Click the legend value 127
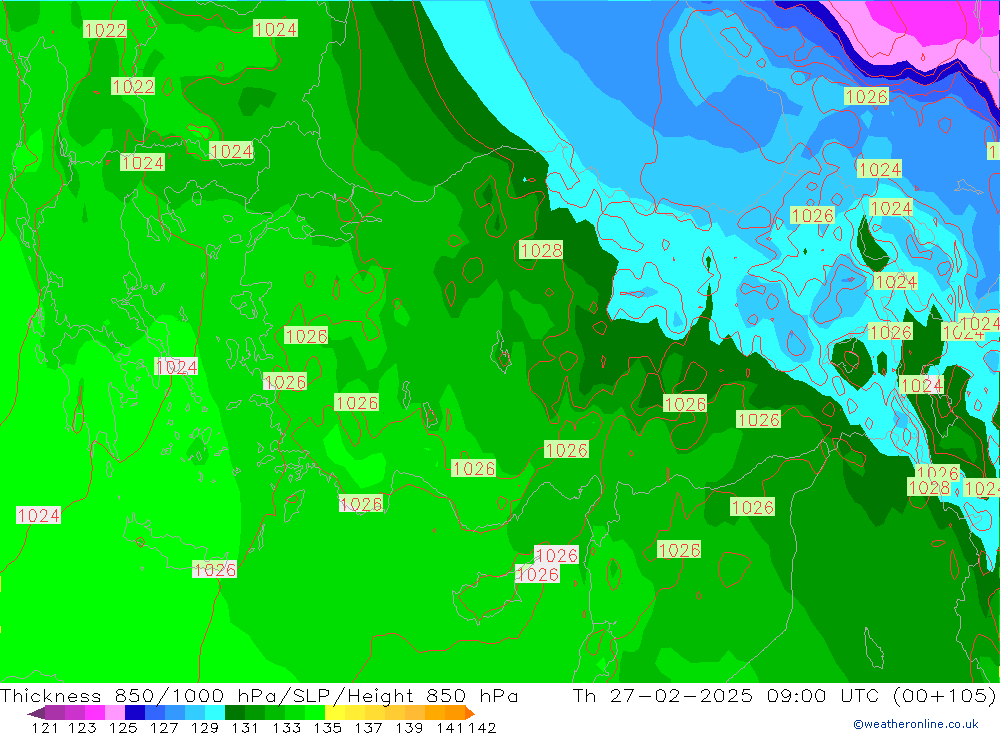 164,727
